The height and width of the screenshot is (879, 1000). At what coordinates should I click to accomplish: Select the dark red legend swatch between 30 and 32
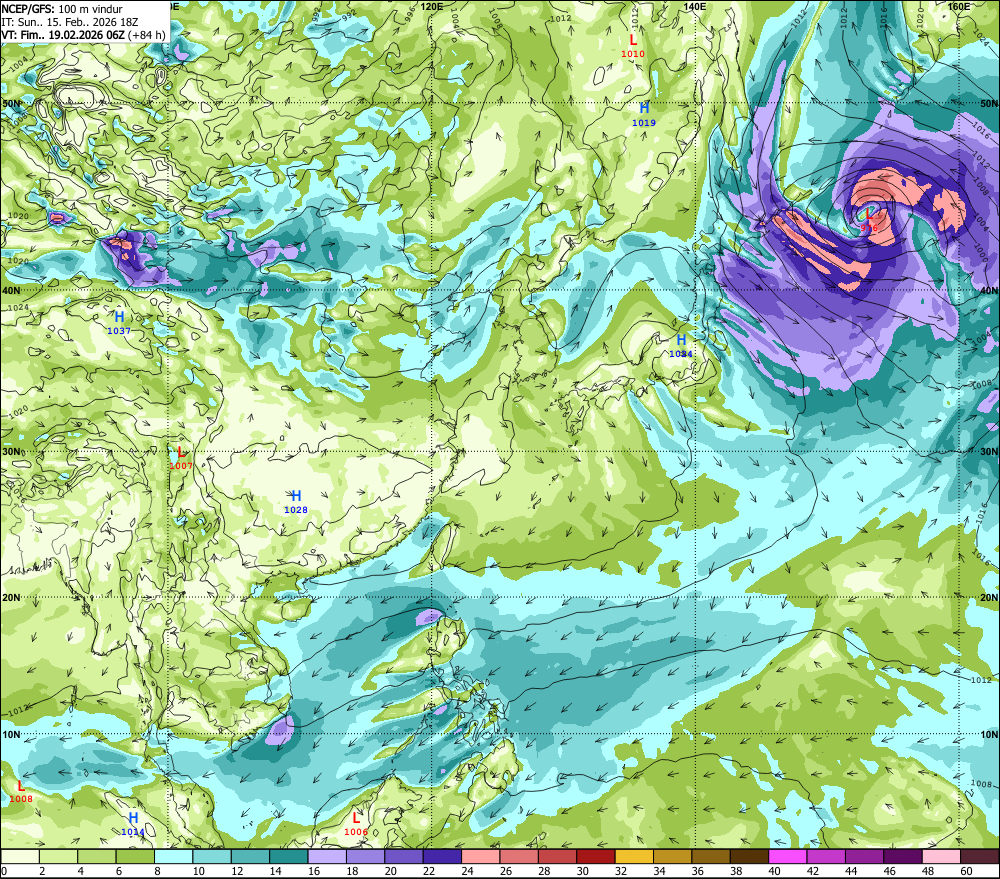tap(596, 856)
